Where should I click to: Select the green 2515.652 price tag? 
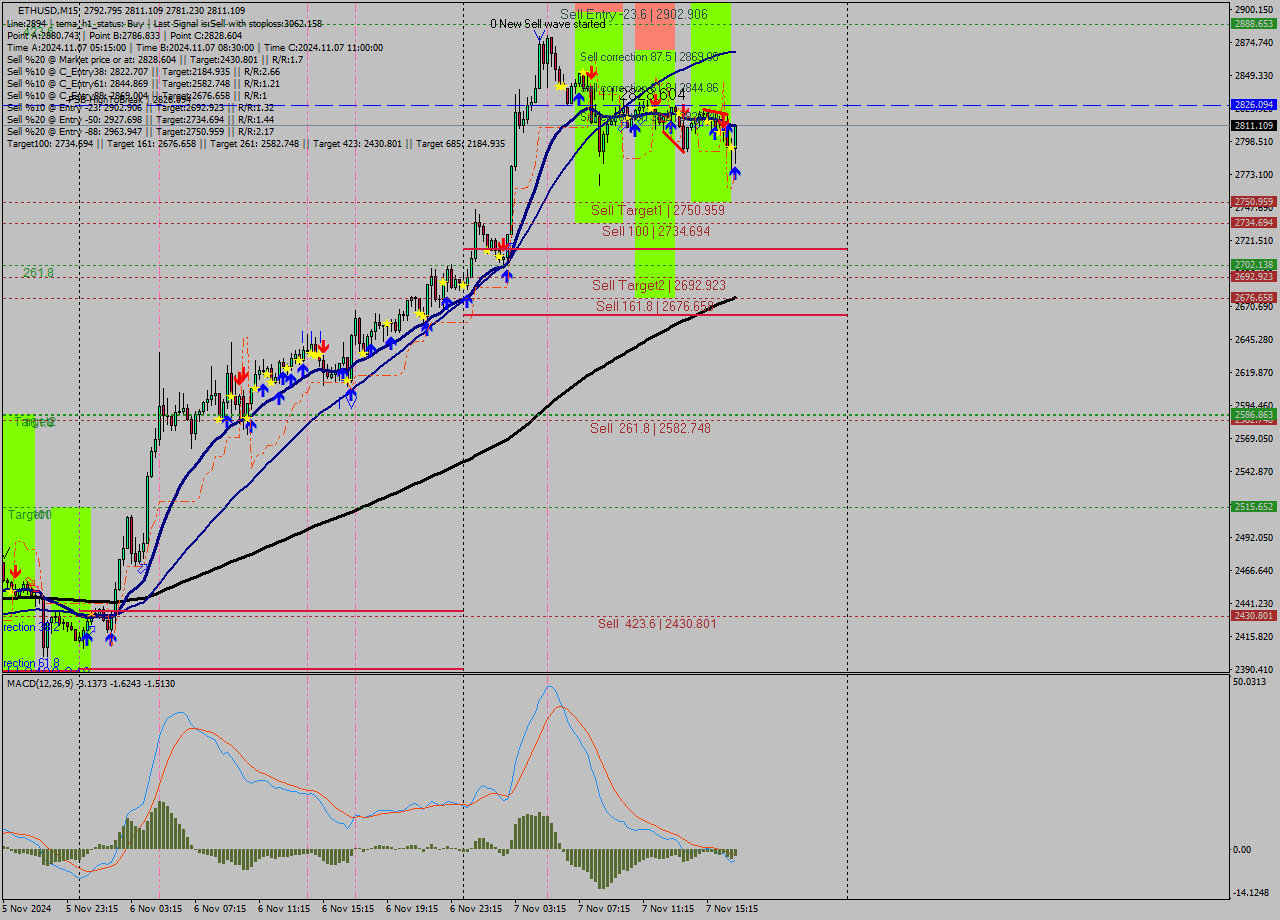point(1254,507)
